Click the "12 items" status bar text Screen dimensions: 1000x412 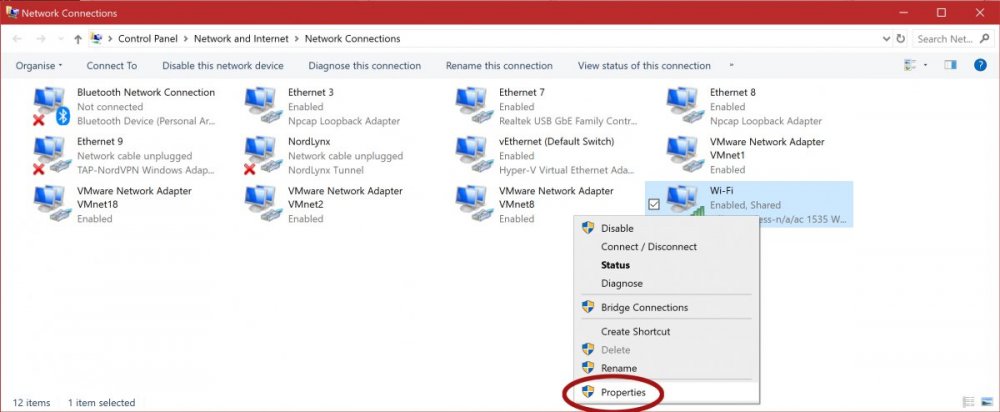point(31,402)
